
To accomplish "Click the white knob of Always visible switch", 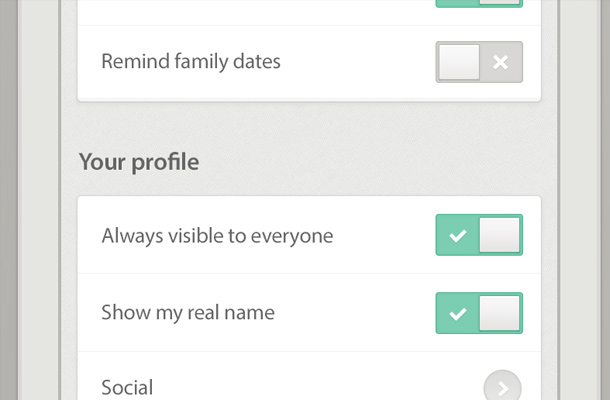I will [x=500, y=236].
